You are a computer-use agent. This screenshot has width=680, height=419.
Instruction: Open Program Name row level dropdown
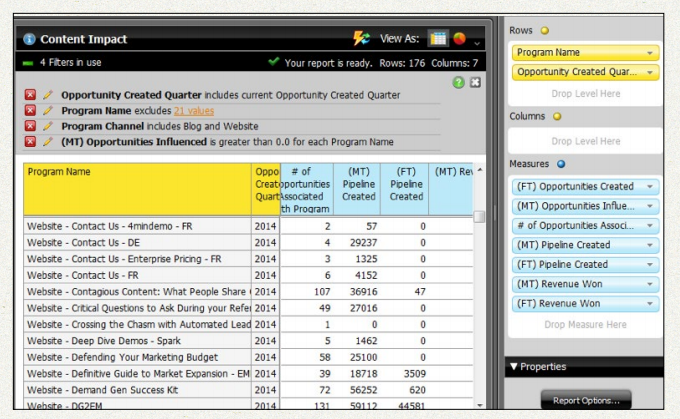(651, 52)
